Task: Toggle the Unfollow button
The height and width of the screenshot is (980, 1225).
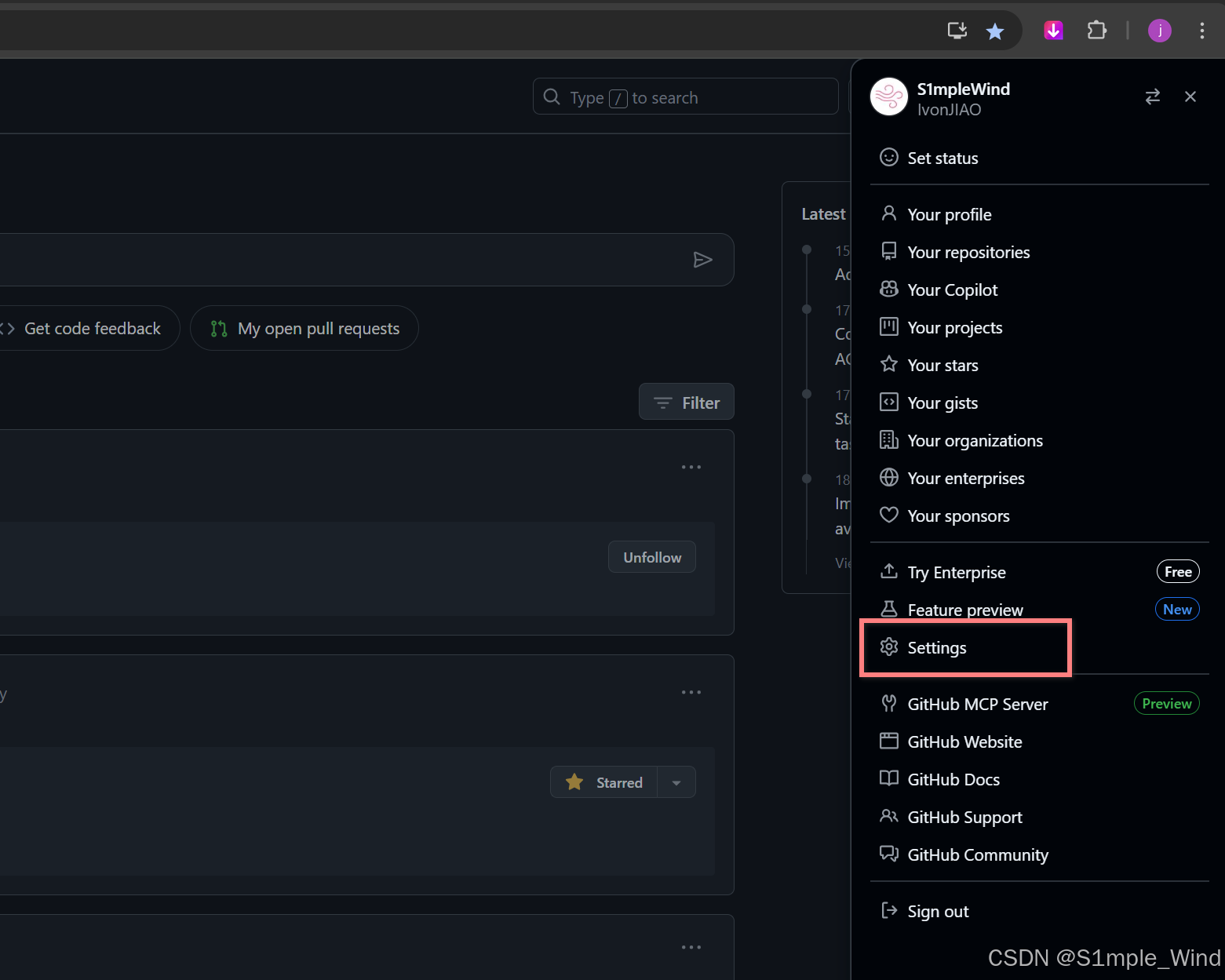Action: point(652,557)
